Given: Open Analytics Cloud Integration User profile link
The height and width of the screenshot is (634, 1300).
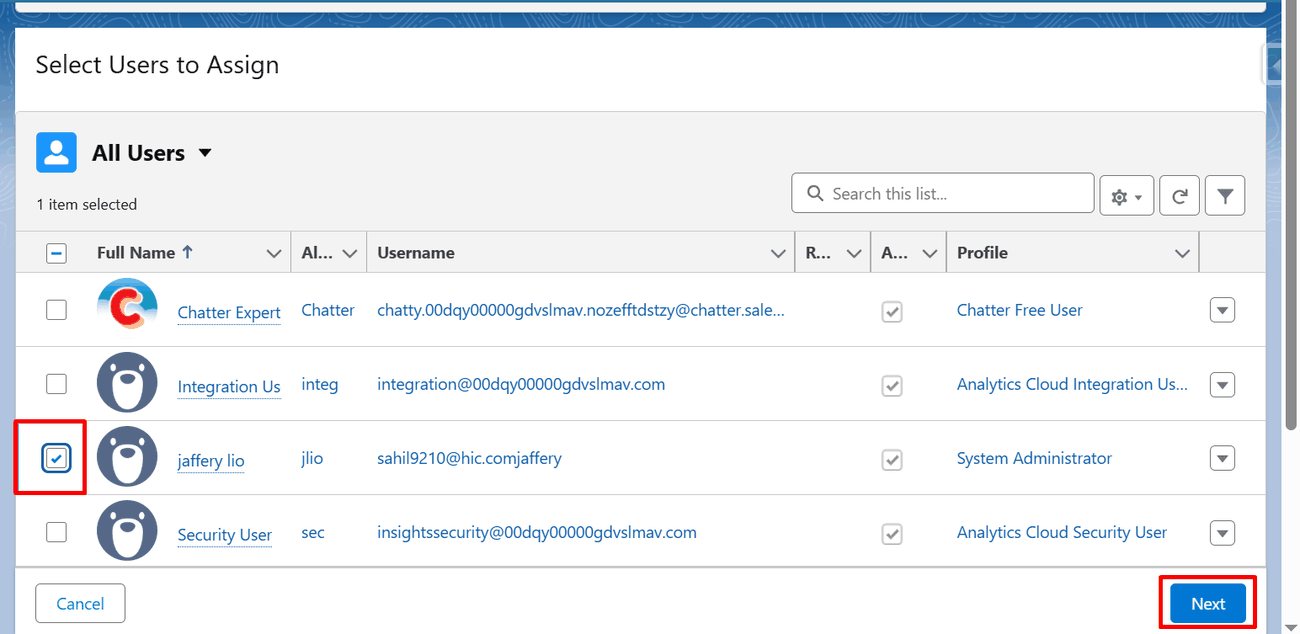Looking at the screenshot, I should [1073, 384].
